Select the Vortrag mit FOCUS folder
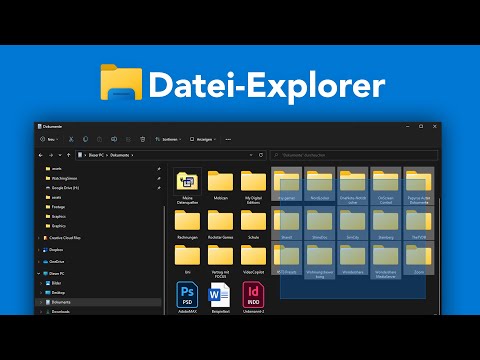 220,261
